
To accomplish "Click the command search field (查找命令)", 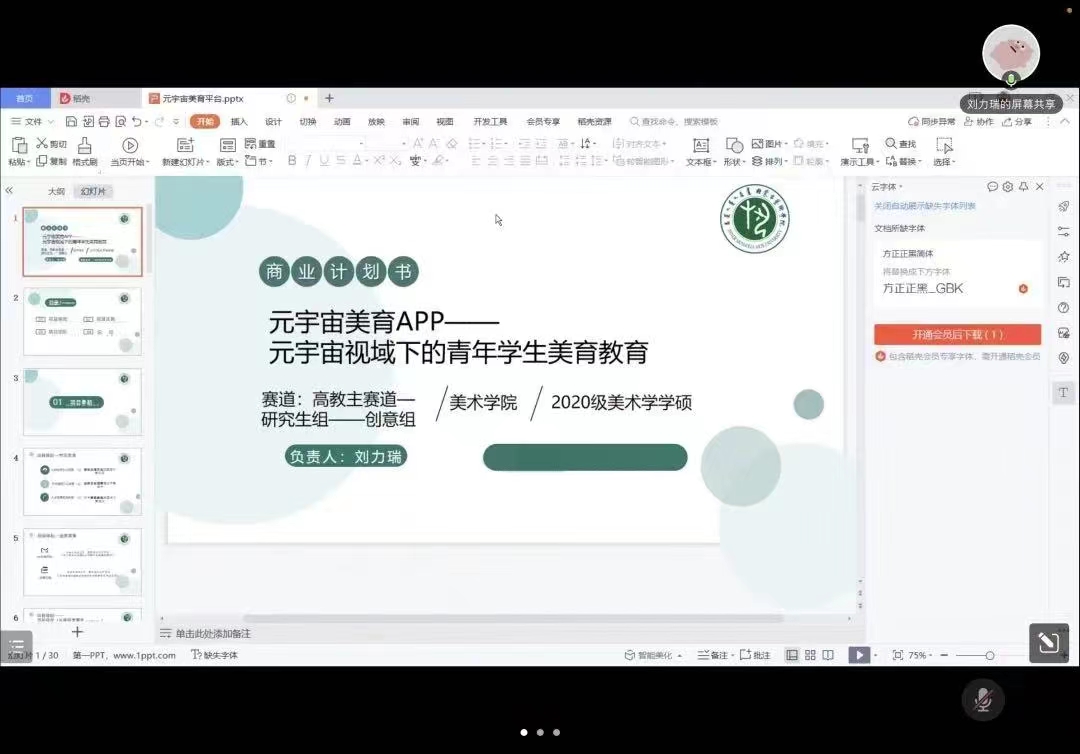I will (x=674, y=122).
